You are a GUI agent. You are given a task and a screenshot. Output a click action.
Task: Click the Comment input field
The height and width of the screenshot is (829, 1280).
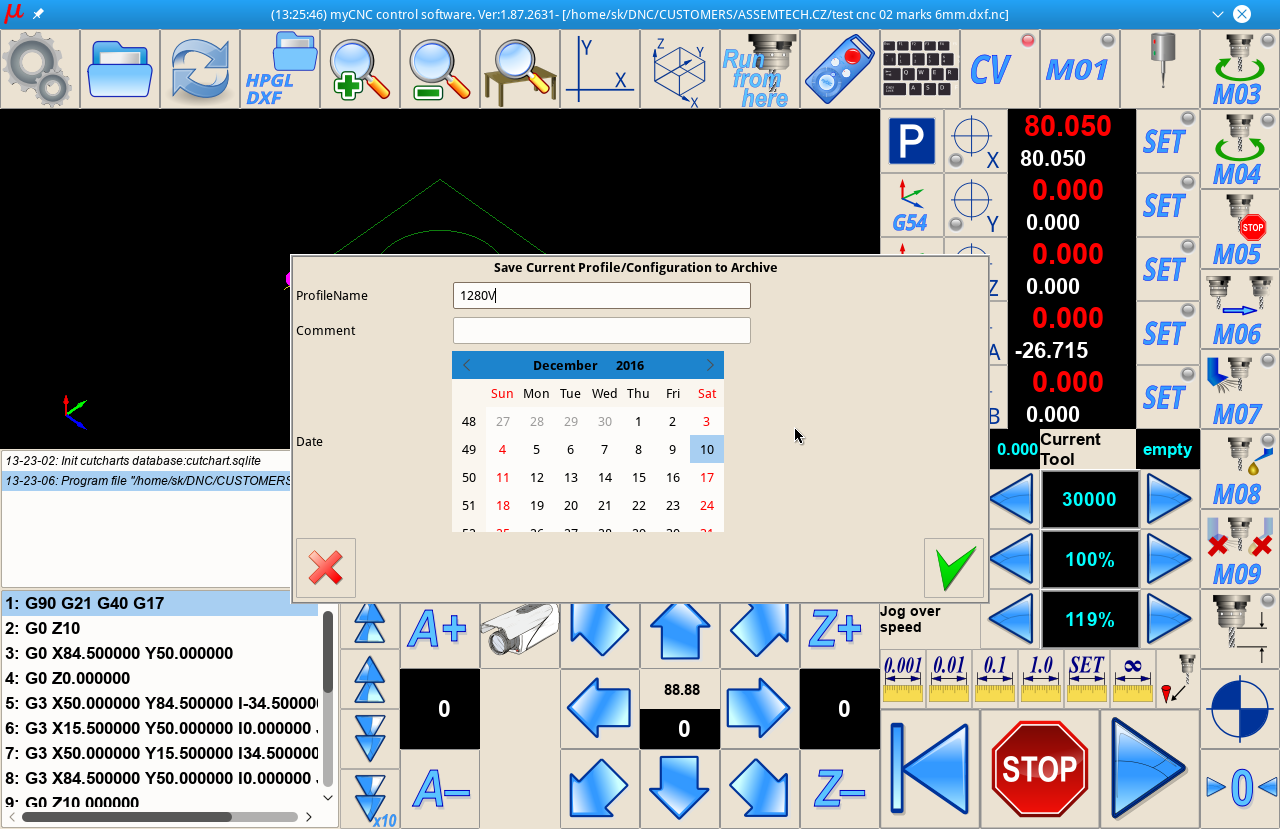[x=601, y=330]
